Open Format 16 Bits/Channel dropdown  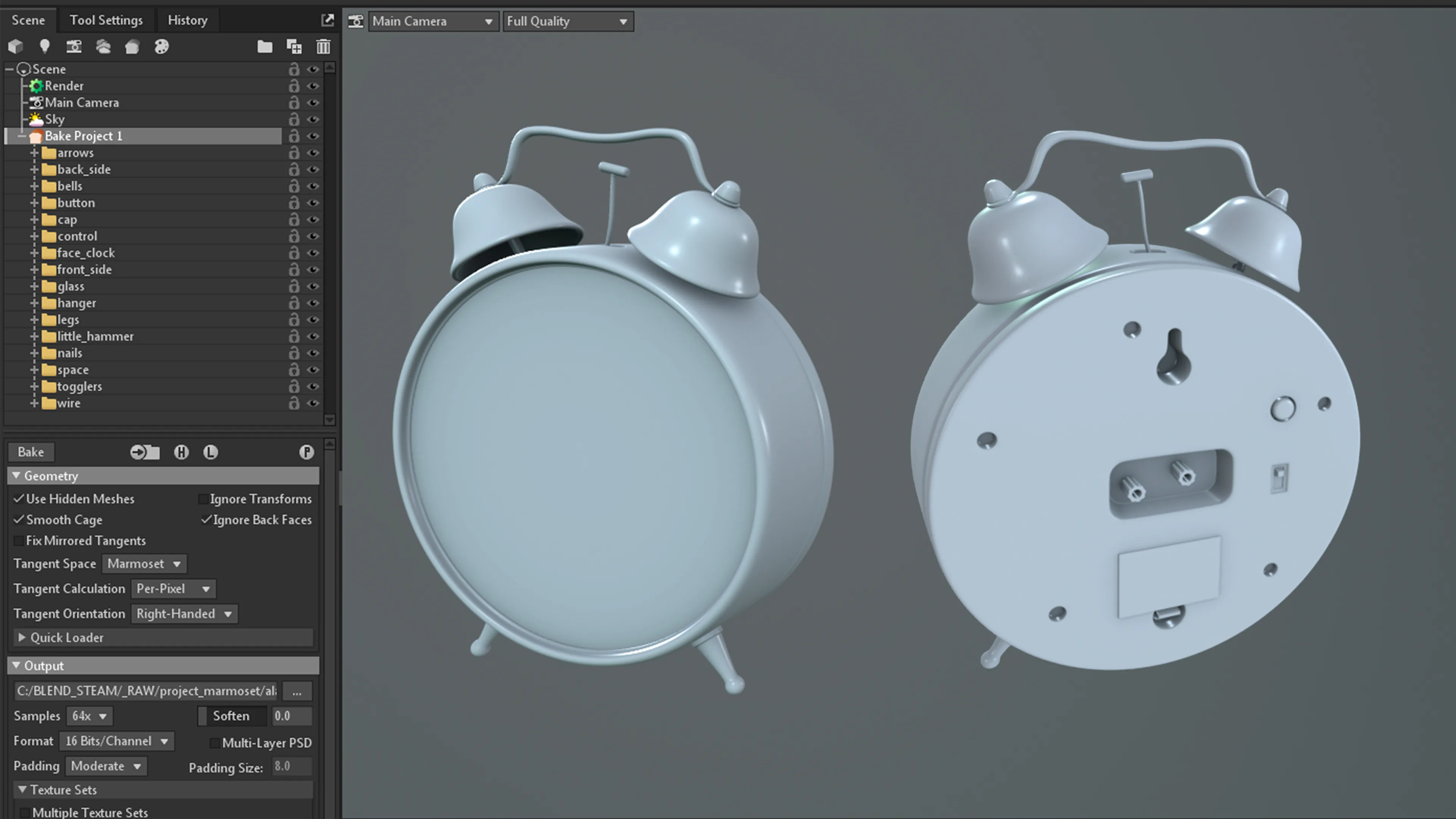(x=117, y=741)
